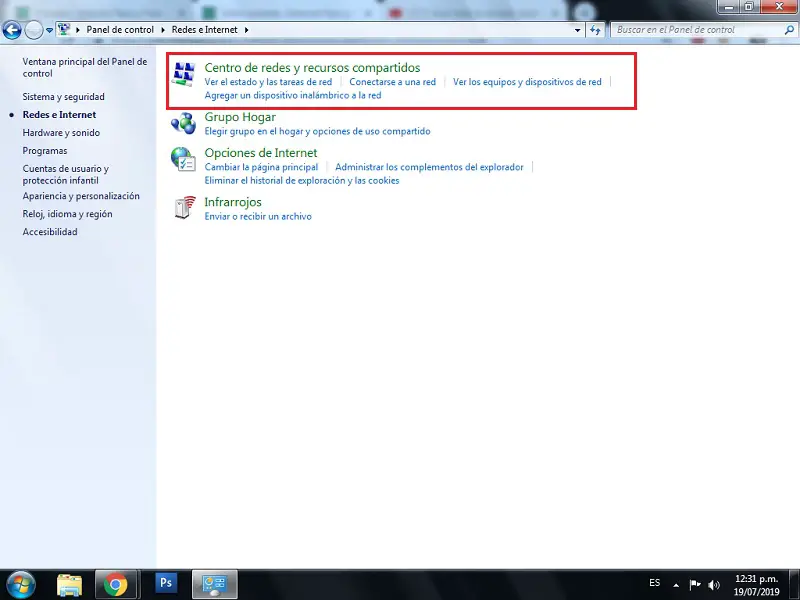This screenshot has height=600, width=800.
Task: Expand the chevron after Redes e Internet
Action: [x=246, y=30]
